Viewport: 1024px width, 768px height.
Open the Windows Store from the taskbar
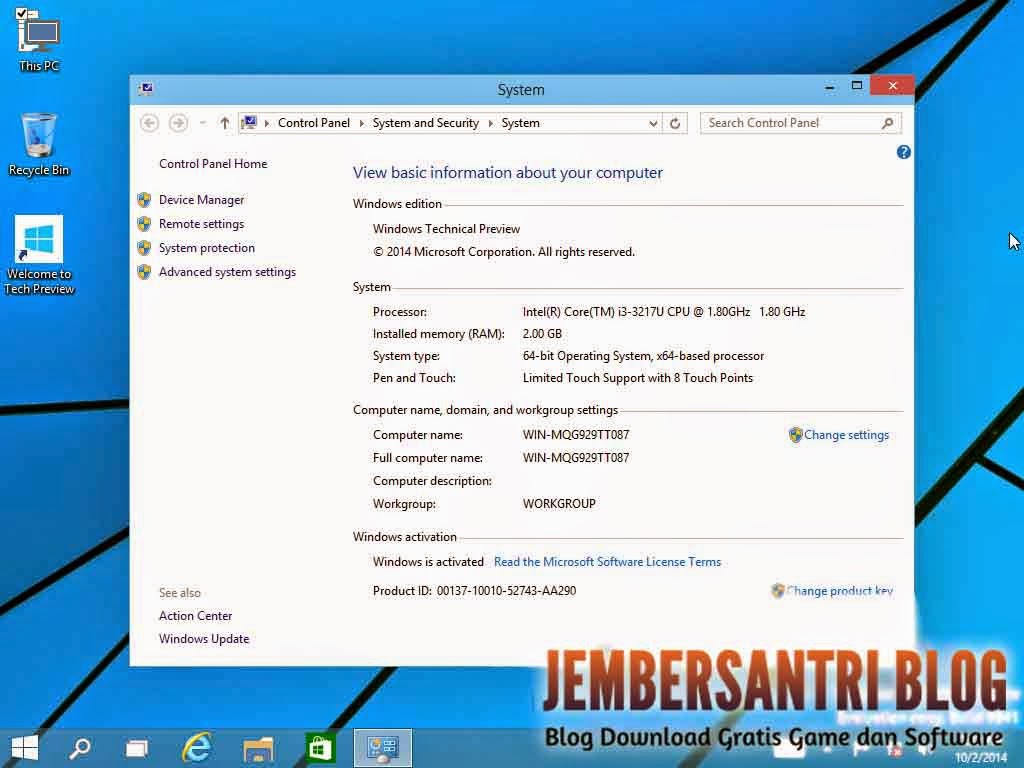[319, 748]
